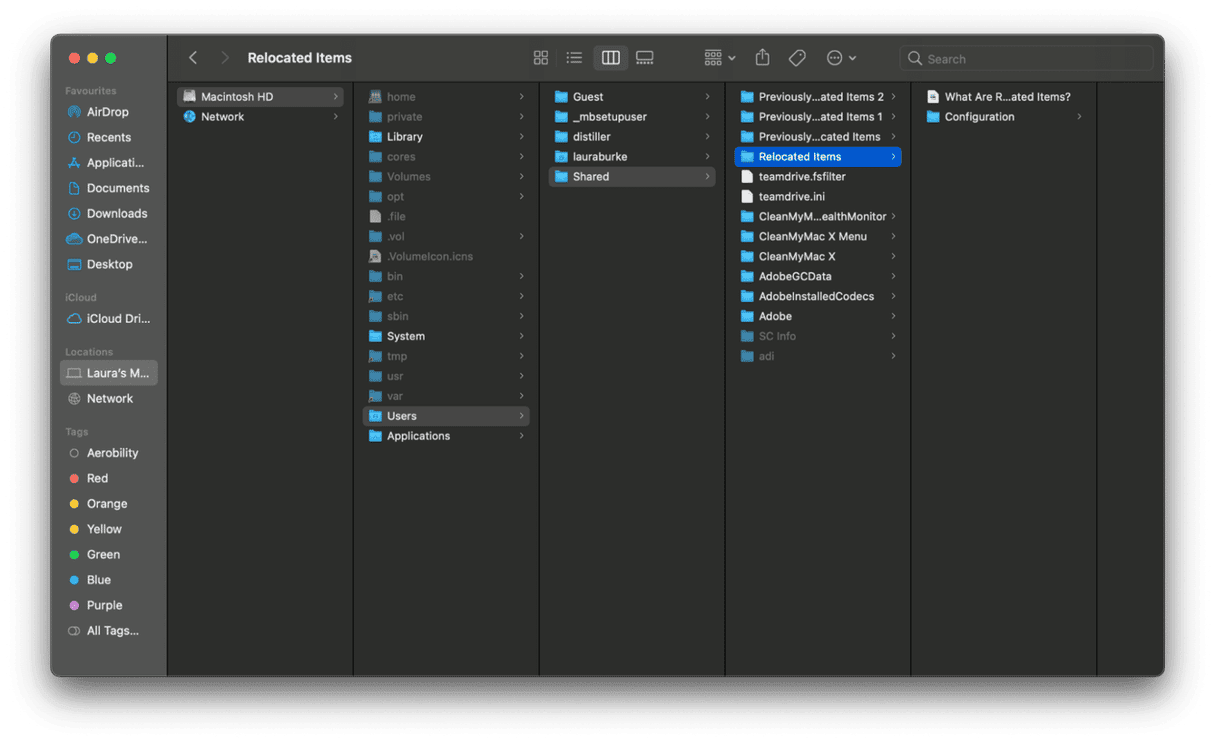Expand the Configuration folder chevron
Image resolution: width=1216 pixels, height=744 pixels.
[x=1080, y=116]
